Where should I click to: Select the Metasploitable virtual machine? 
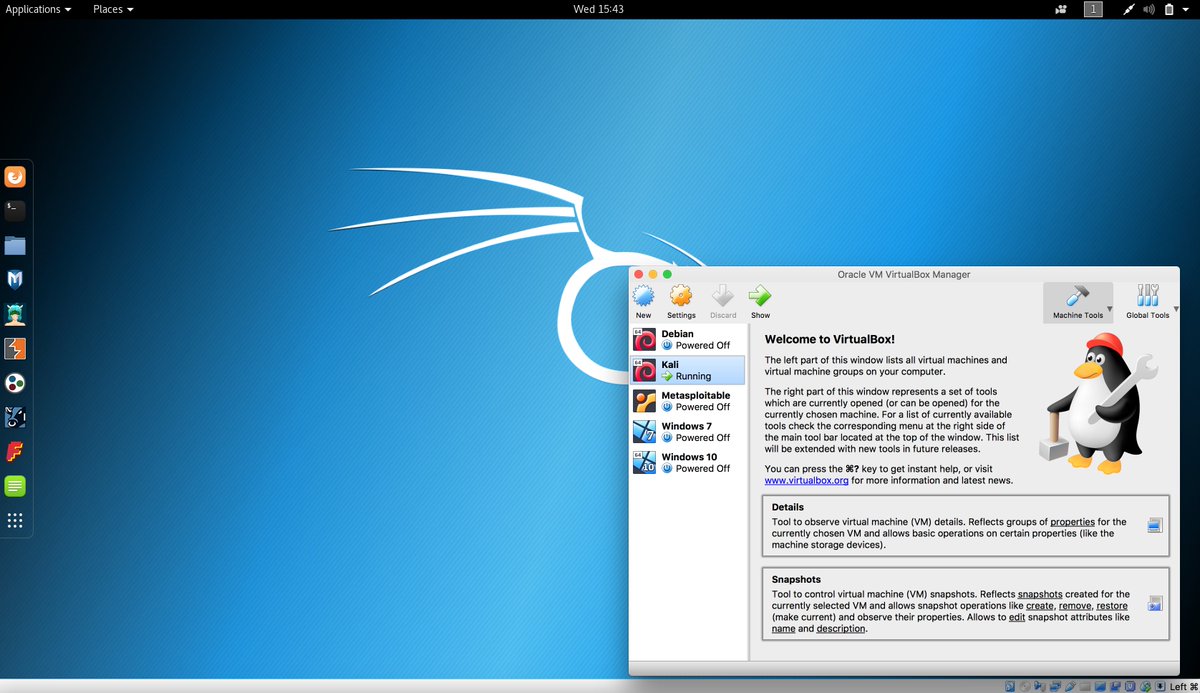(688, 401)
